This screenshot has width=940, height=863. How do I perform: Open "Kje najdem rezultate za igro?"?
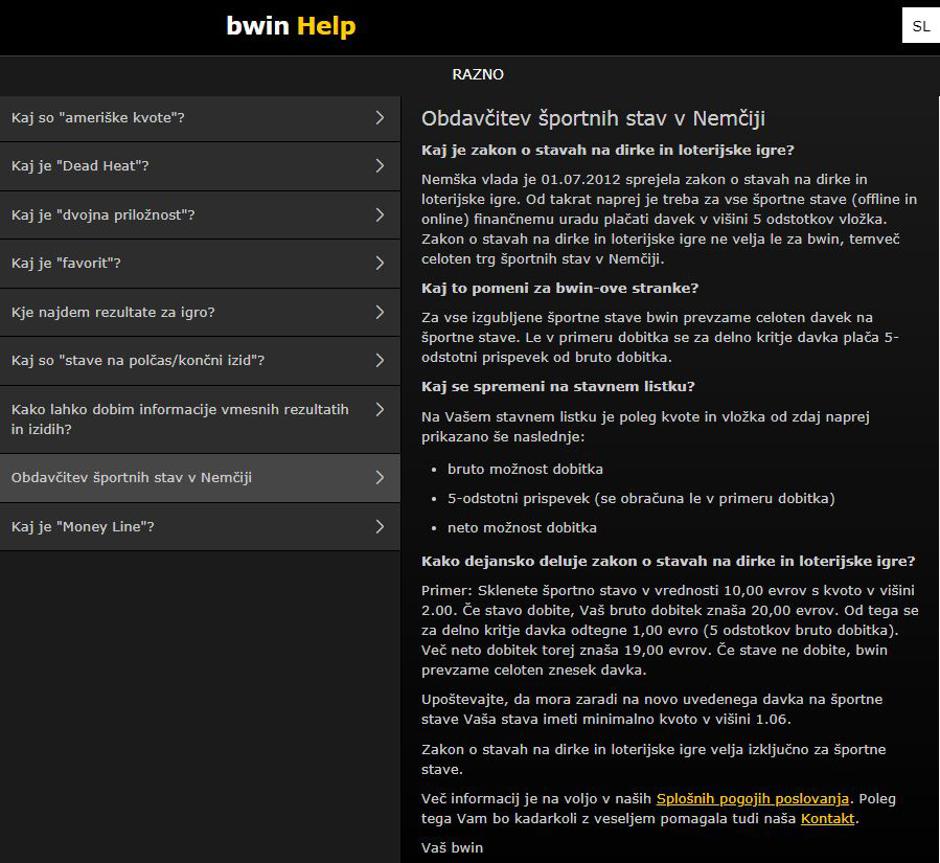pyautogui.click(x=113, y=312)
